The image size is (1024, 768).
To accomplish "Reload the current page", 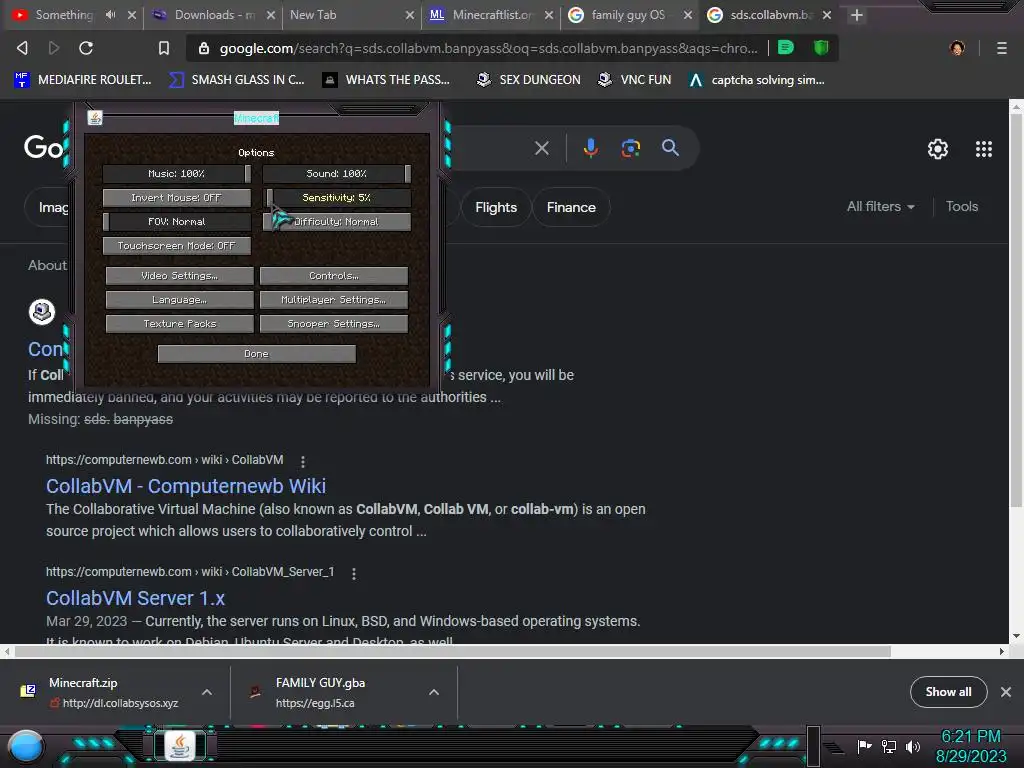I will pyautogui.click(x=86, y=48).
